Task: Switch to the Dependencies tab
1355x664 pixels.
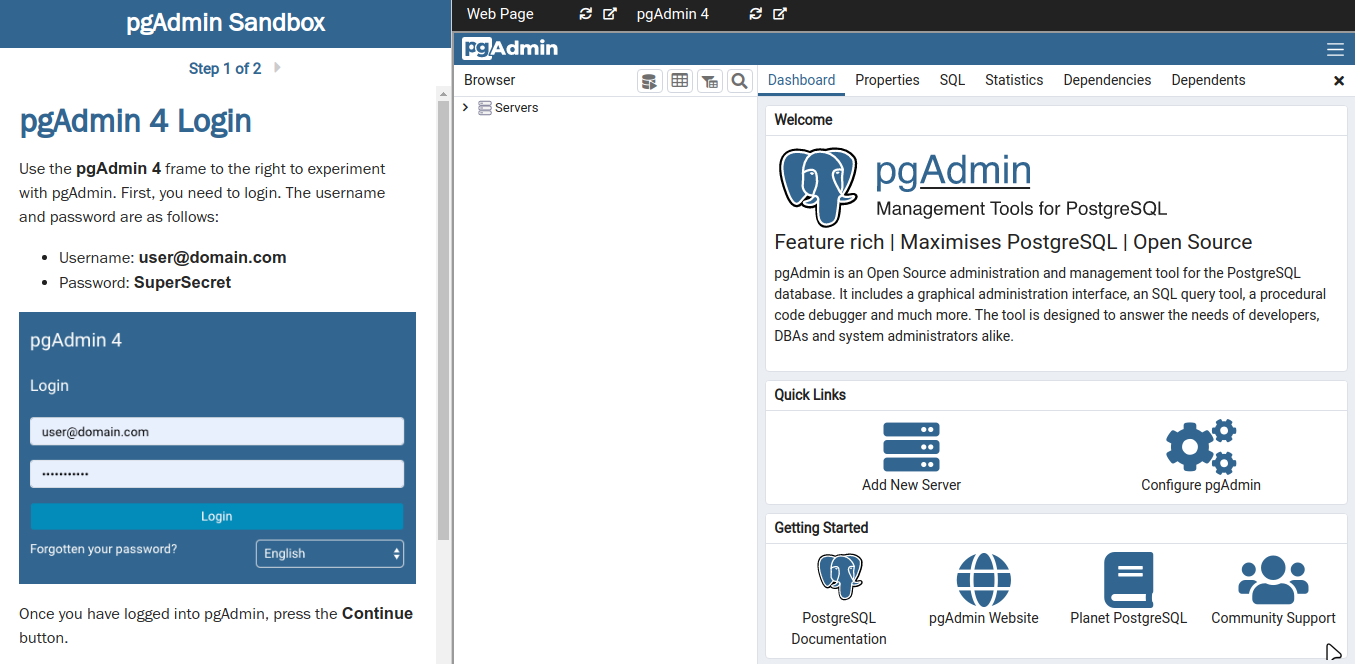Action: (1107, 80)
